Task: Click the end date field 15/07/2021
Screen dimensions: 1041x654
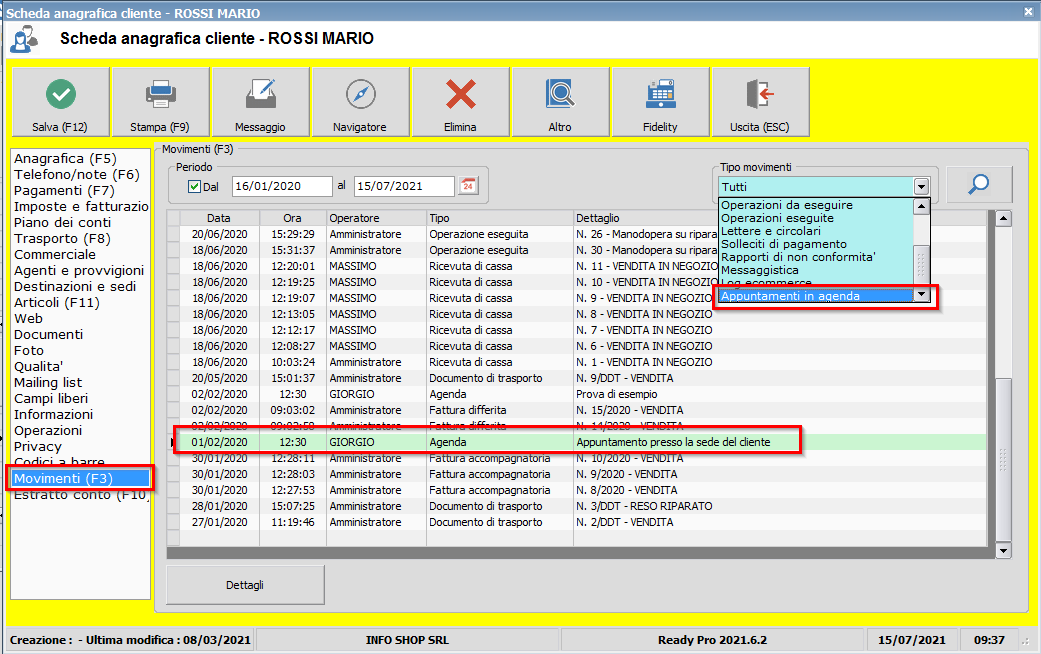Action: [404, 187]
